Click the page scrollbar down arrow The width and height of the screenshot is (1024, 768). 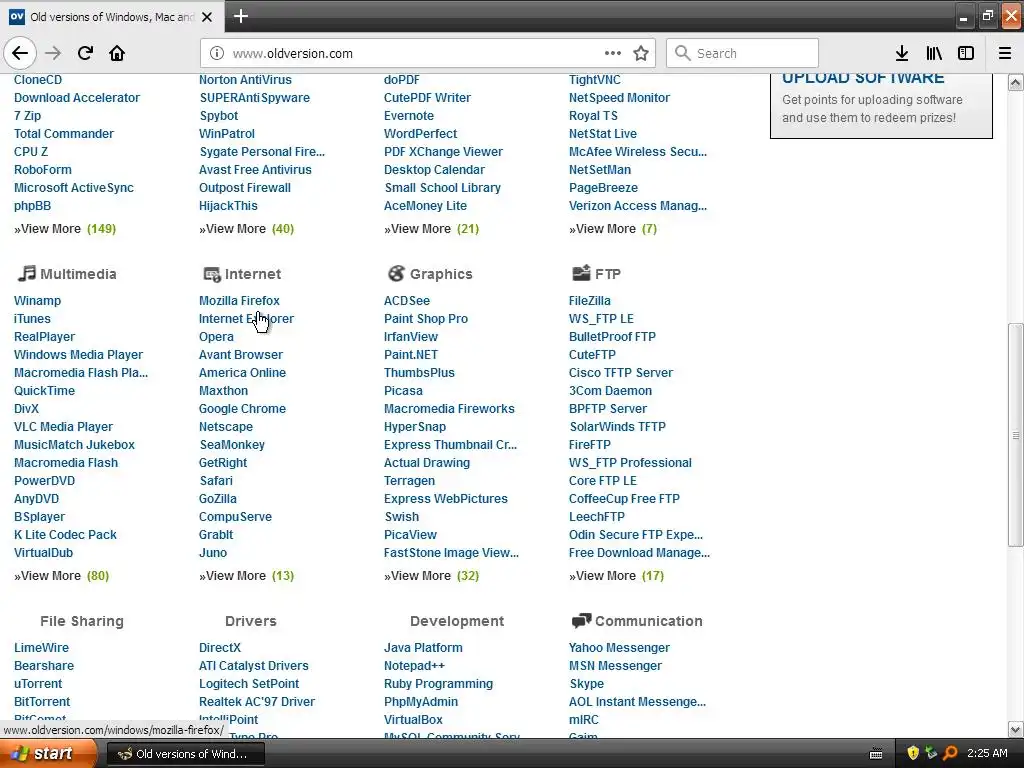(x=1016, y=729)
